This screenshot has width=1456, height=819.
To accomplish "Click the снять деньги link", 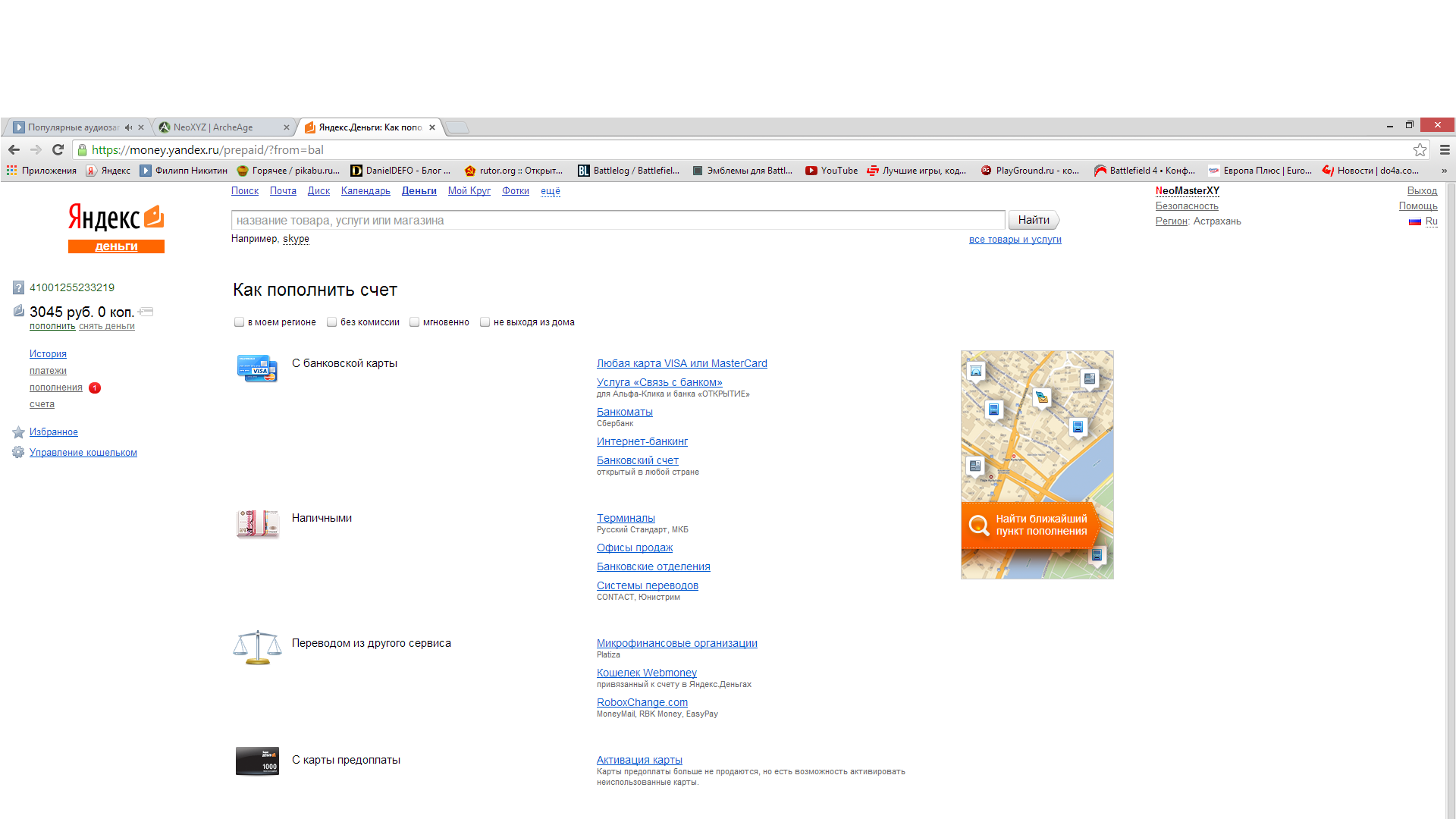I will (x=107, y=326).
